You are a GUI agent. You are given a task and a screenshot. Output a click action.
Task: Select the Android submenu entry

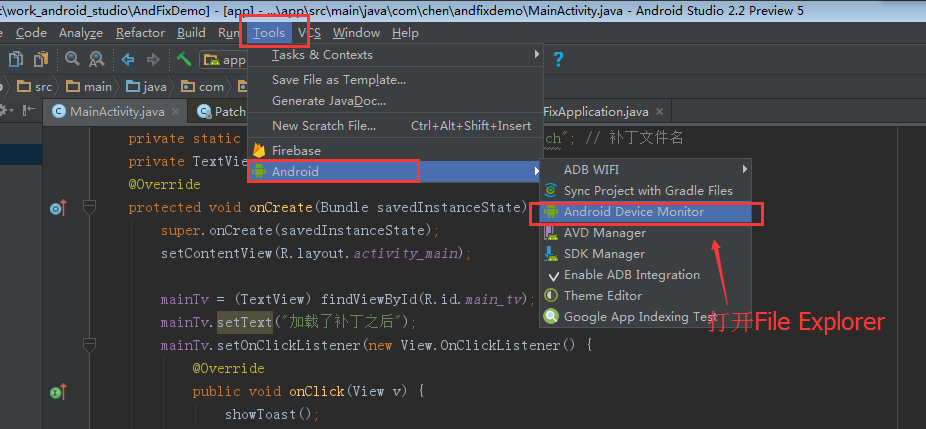click(395, 171)
